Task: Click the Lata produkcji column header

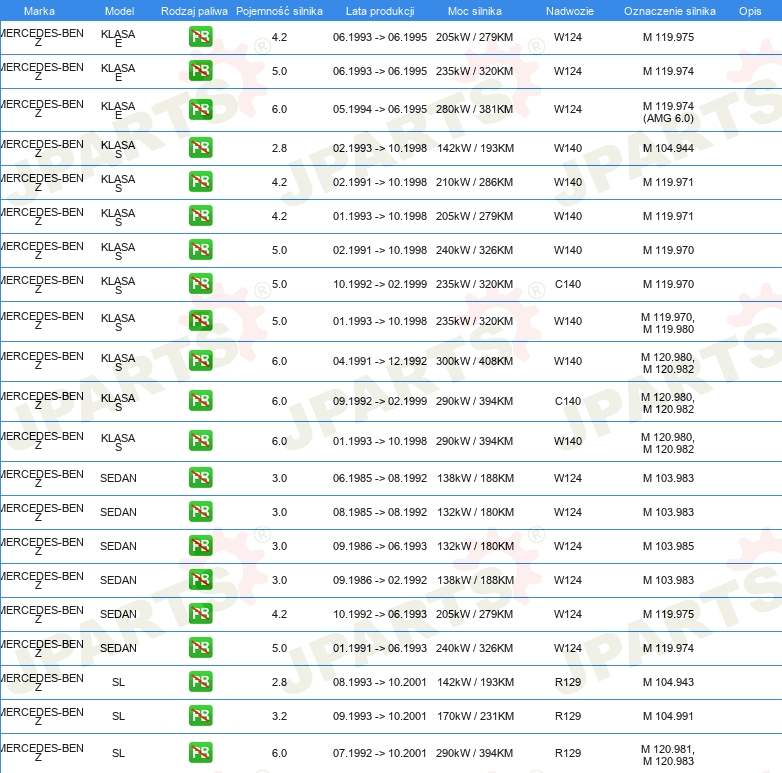Action: [379, 11]
